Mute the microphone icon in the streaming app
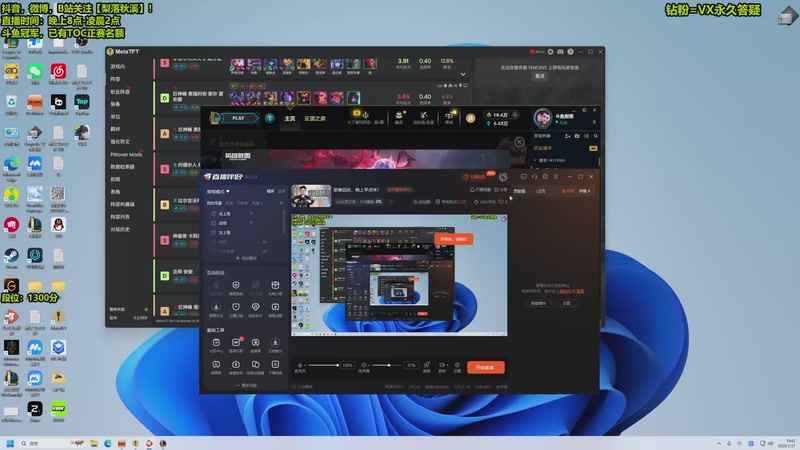This screenshot has height=450, width=800. [300, 365]
